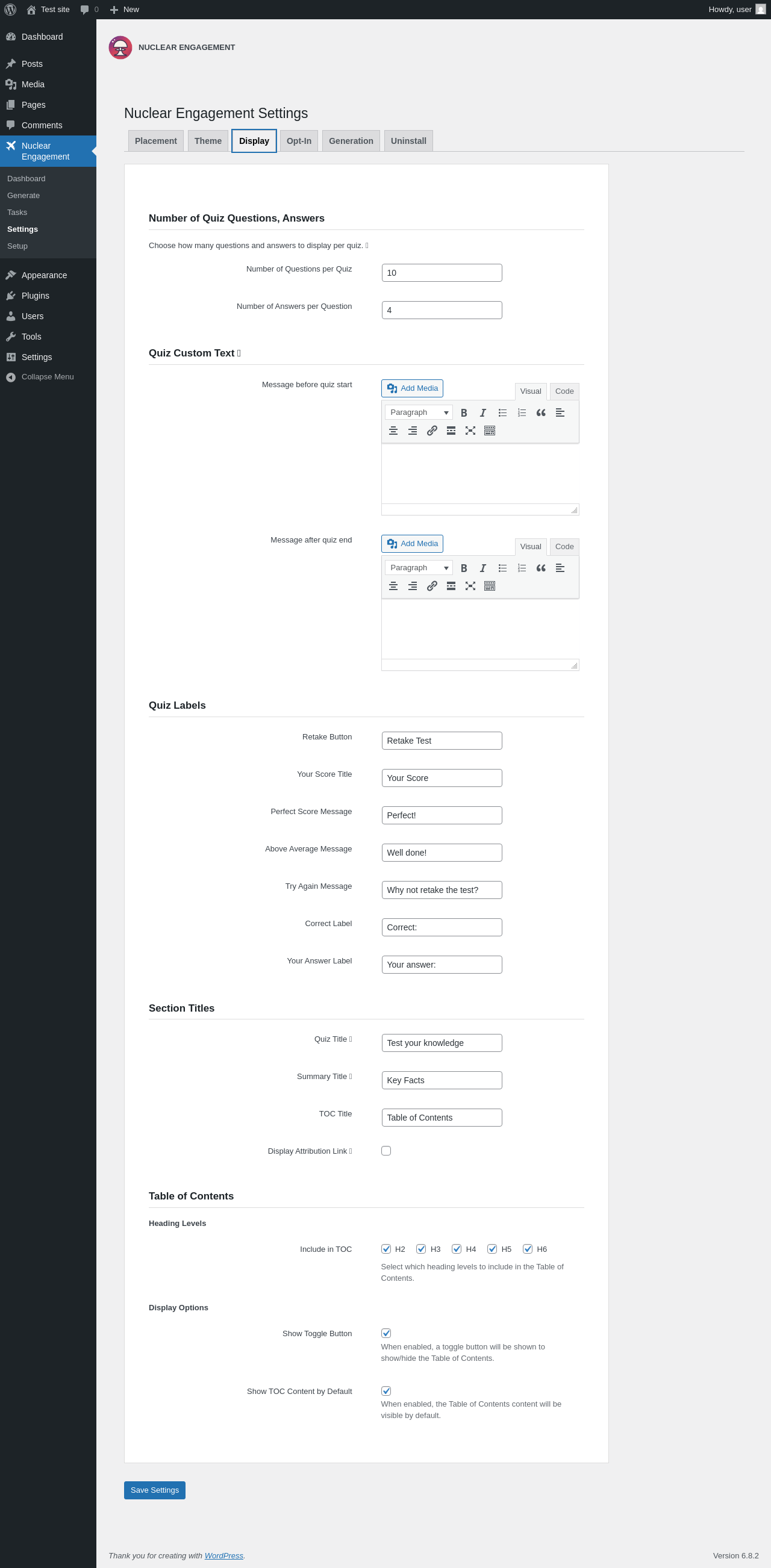771x1568 pixels.
Task: Switch to the Uninstall tab
Action: click(408, 142)
